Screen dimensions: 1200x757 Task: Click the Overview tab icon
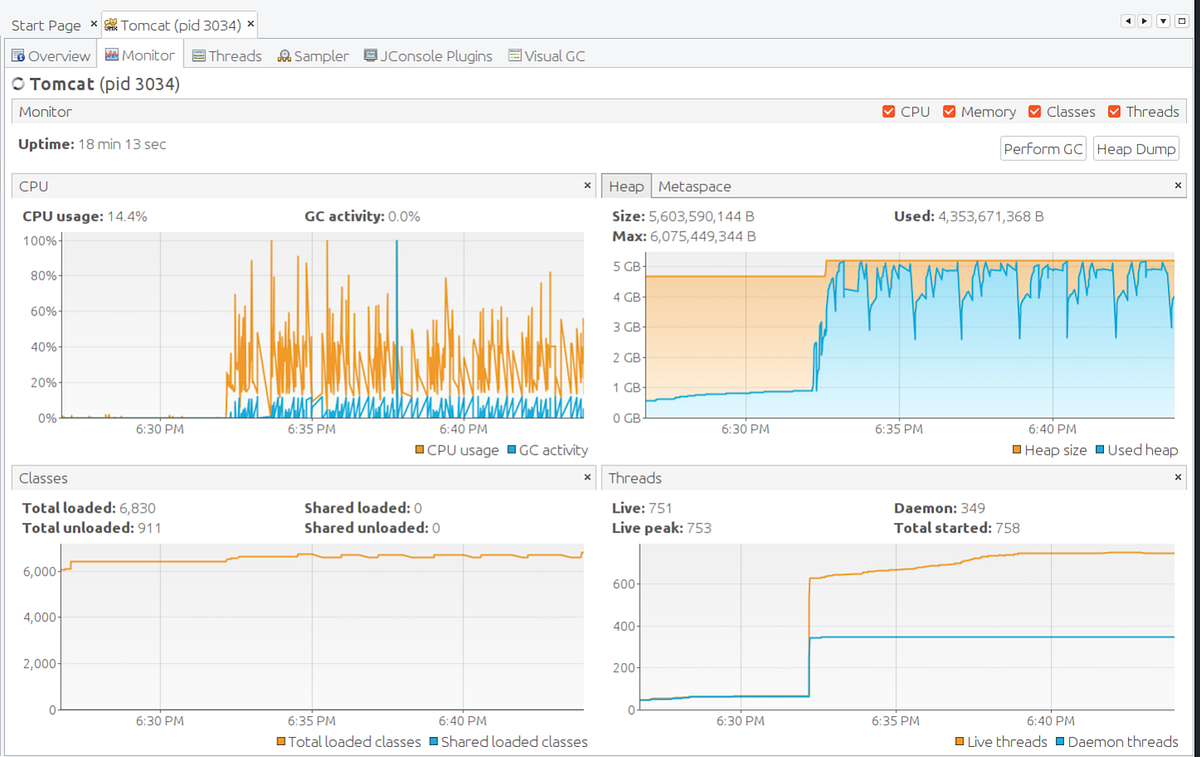point(17,56)
